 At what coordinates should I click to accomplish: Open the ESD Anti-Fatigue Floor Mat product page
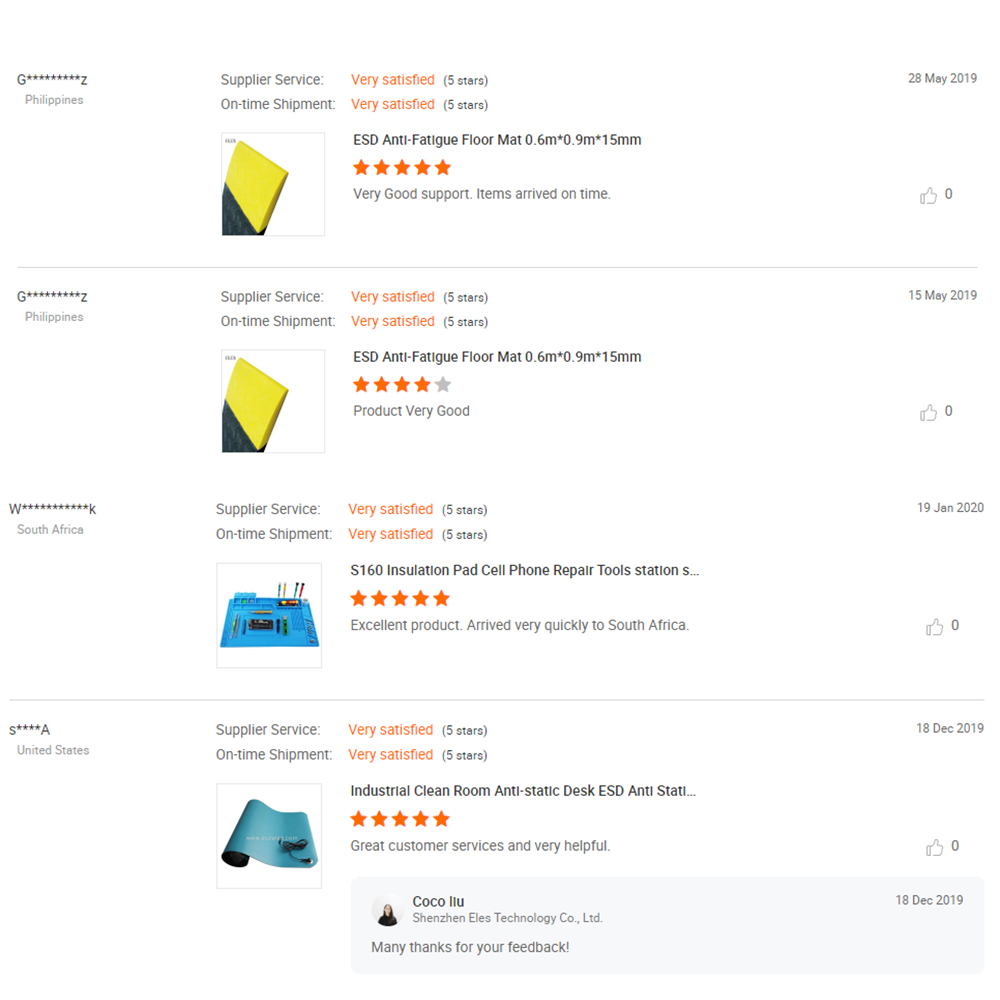pyautogui.click(x=497, y=139)
